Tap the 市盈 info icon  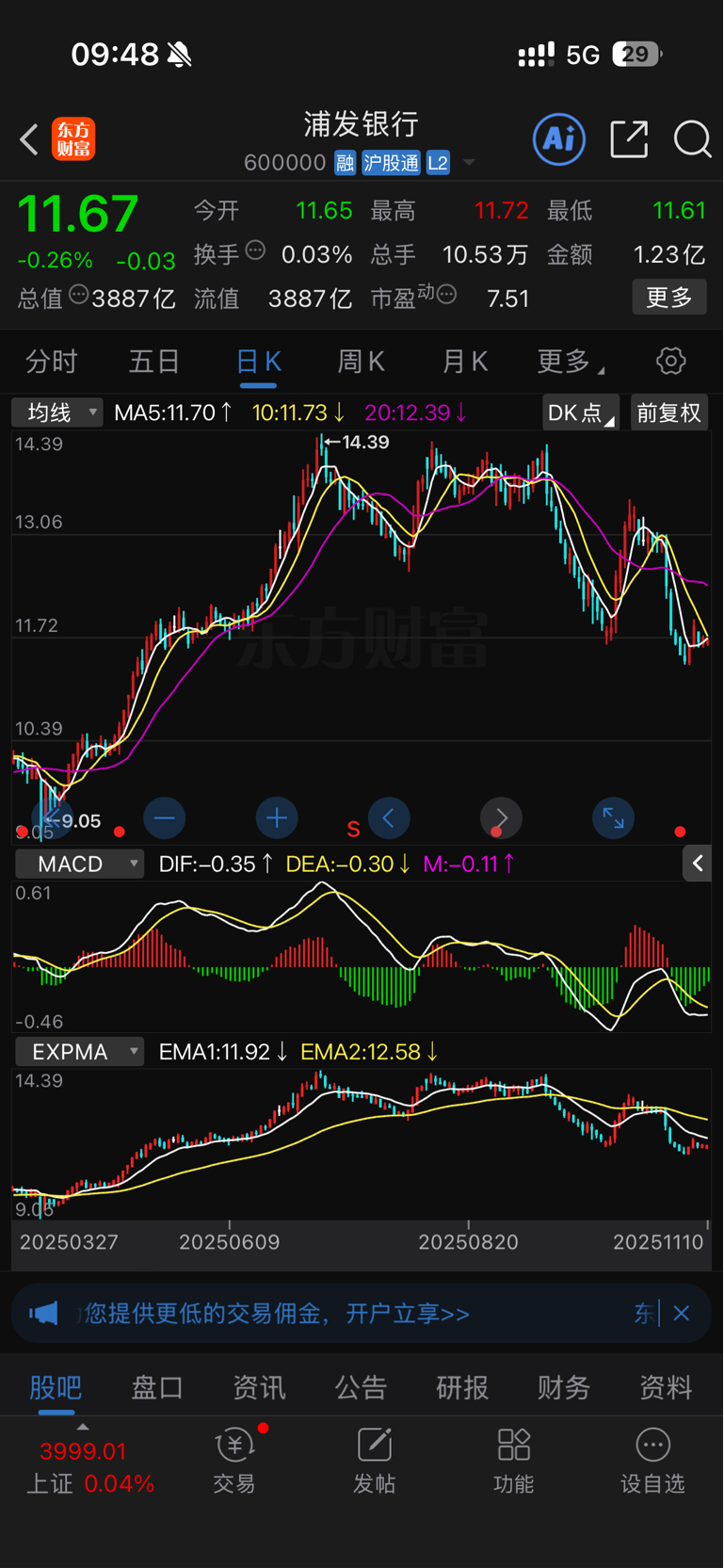[x=447, y=295]
